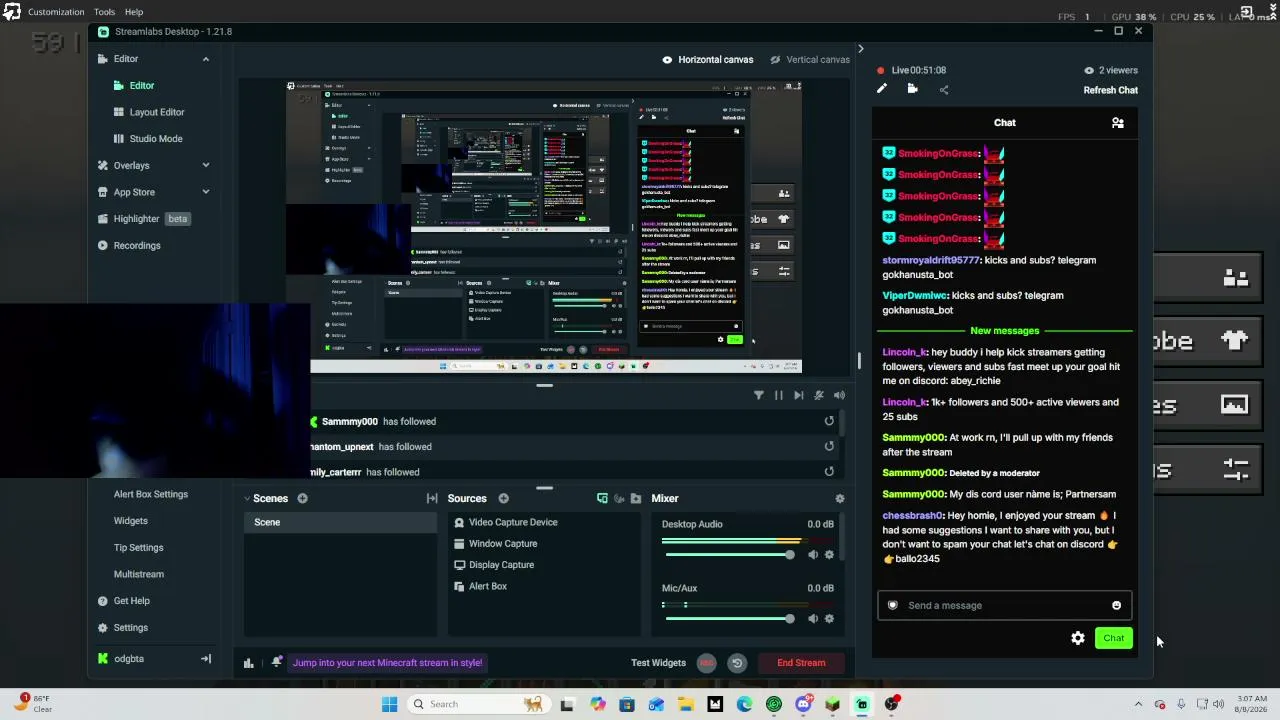This screenshot has height=720, width=1280.
Task: Open the notifications bell icon
Action: click(x=277, y=662)
